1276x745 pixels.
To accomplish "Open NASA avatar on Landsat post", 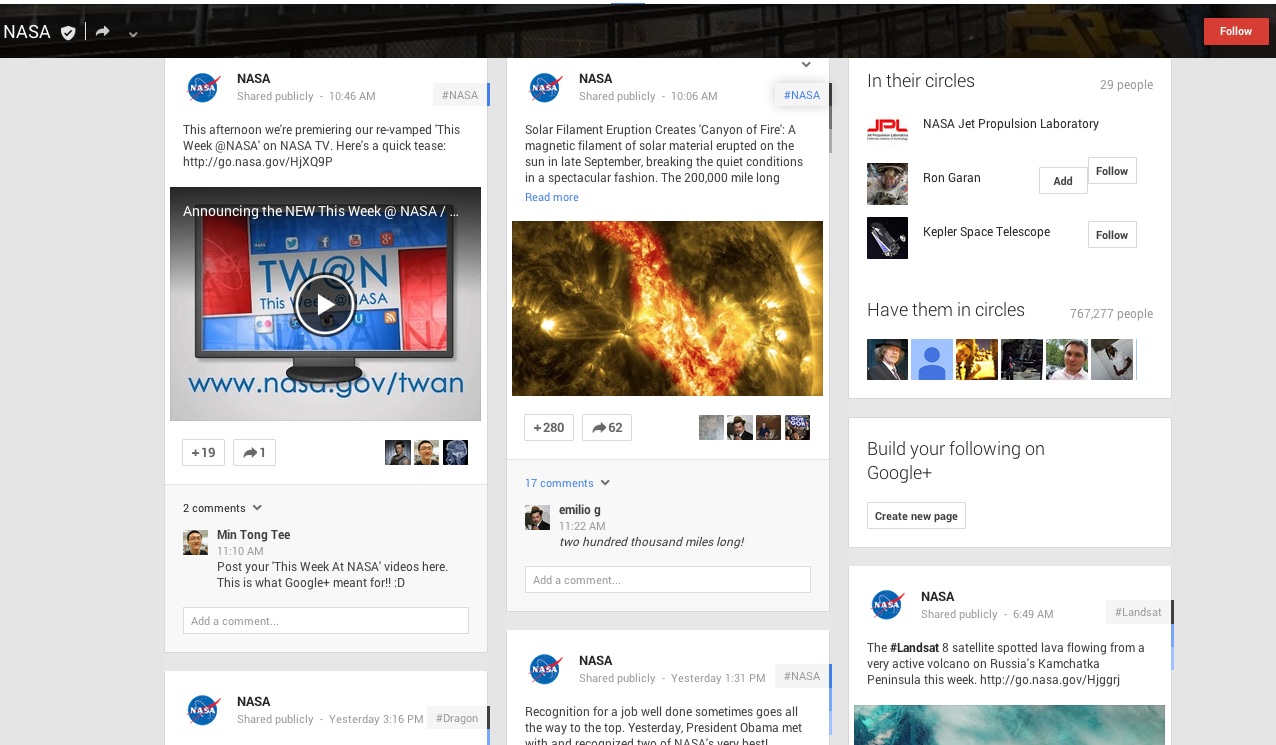I will click(x=887, y=606).
